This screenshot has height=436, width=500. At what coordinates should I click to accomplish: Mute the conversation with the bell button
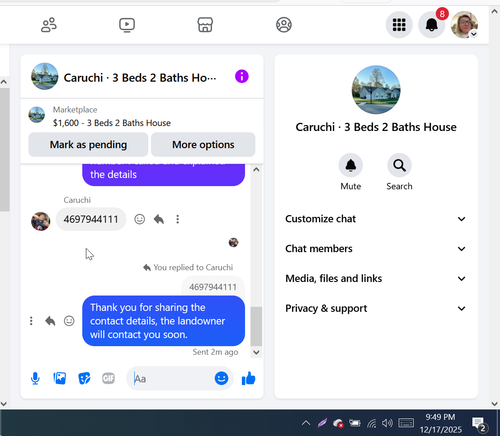coord(351,165)
